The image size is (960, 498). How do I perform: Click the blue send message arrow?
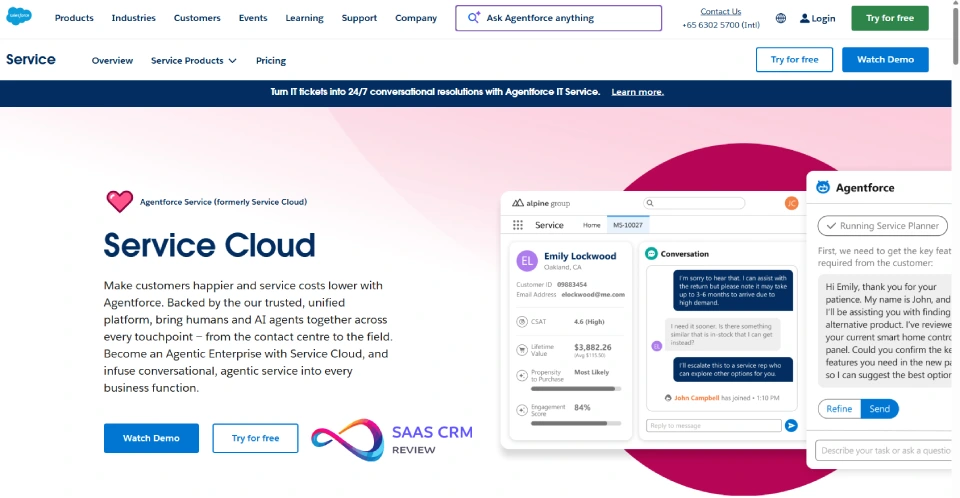(x=791, y=425)
